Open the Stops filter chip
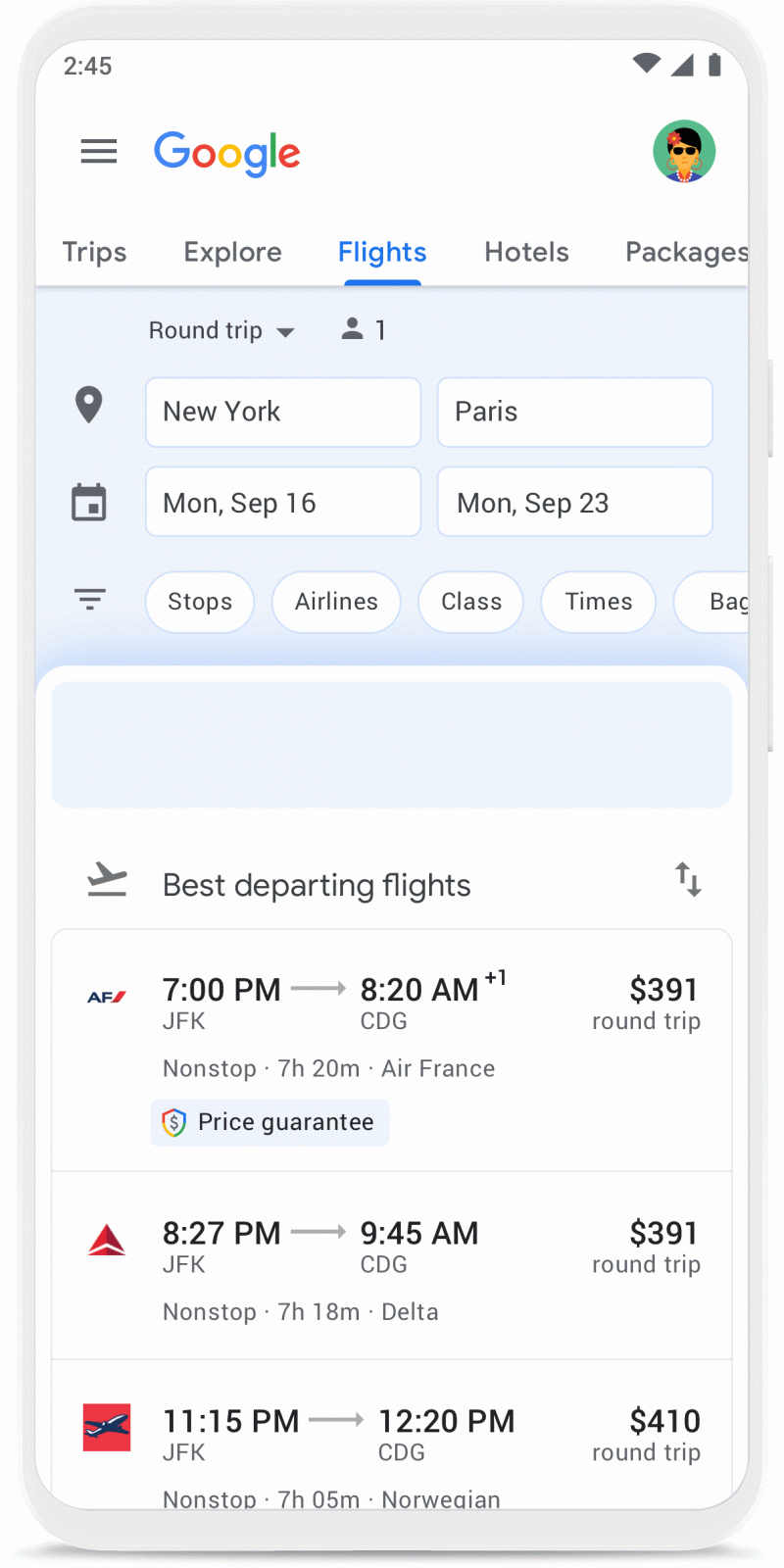Screen dimensions: 784x1568 tap(200, 602)
